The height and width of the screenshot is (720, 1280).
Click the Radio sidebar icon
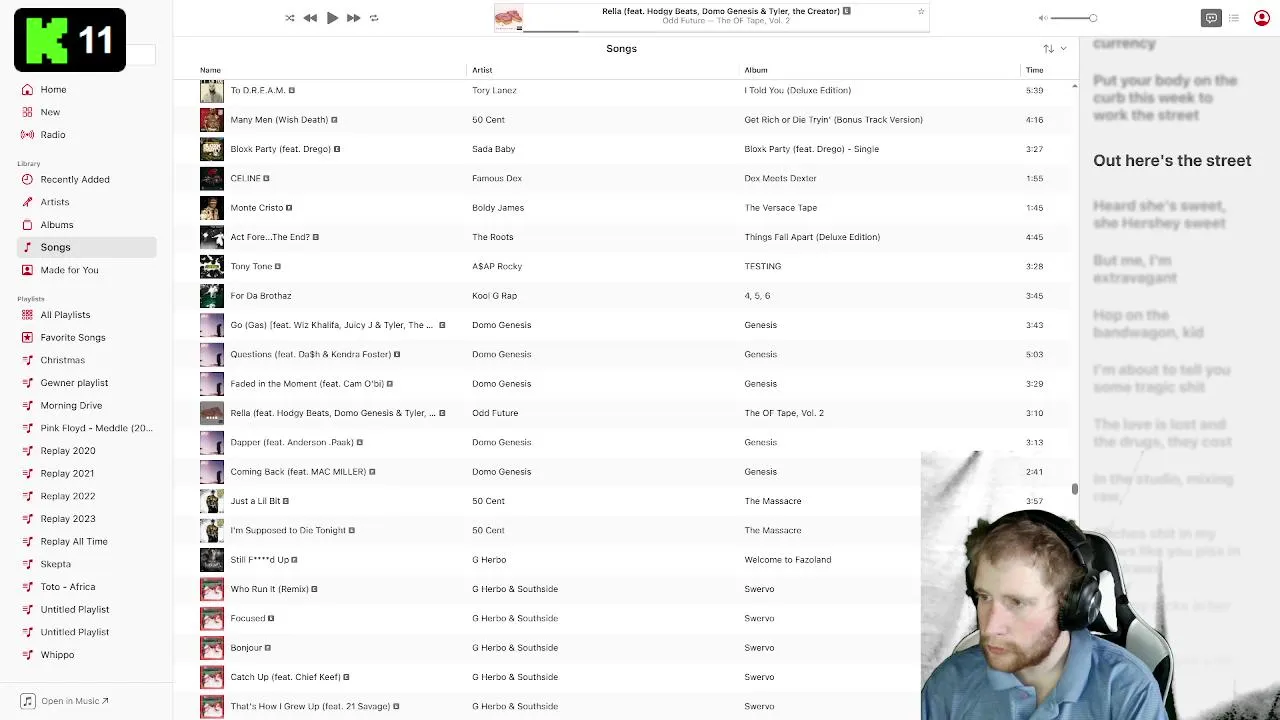click(27, 134)
